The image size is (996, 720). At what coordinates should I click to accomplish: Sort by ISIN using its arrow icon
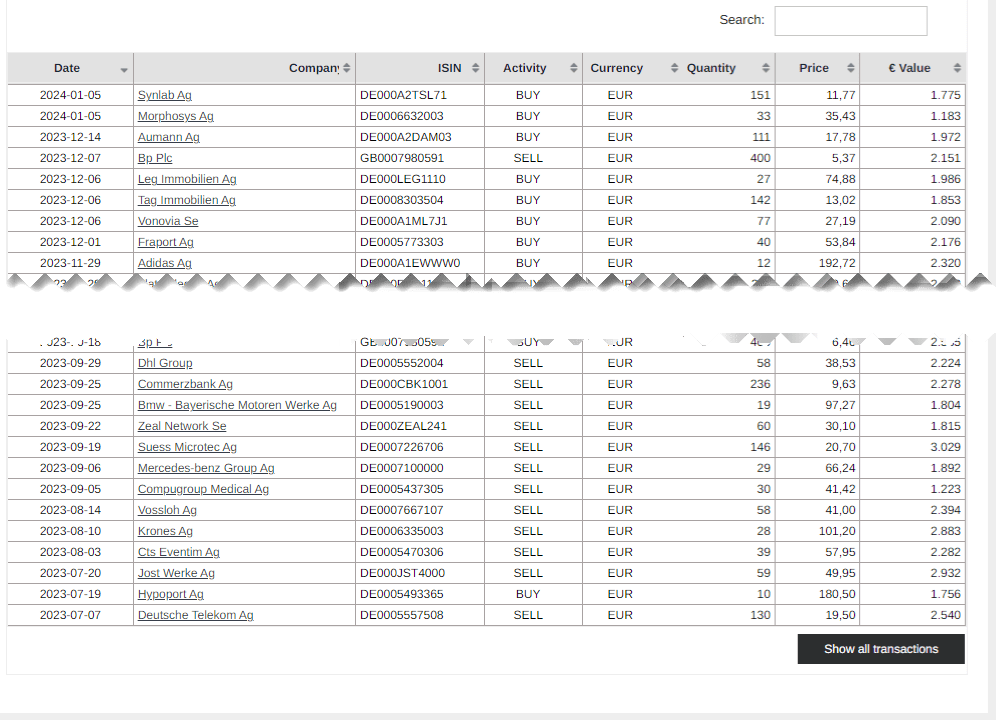(475, 68)
